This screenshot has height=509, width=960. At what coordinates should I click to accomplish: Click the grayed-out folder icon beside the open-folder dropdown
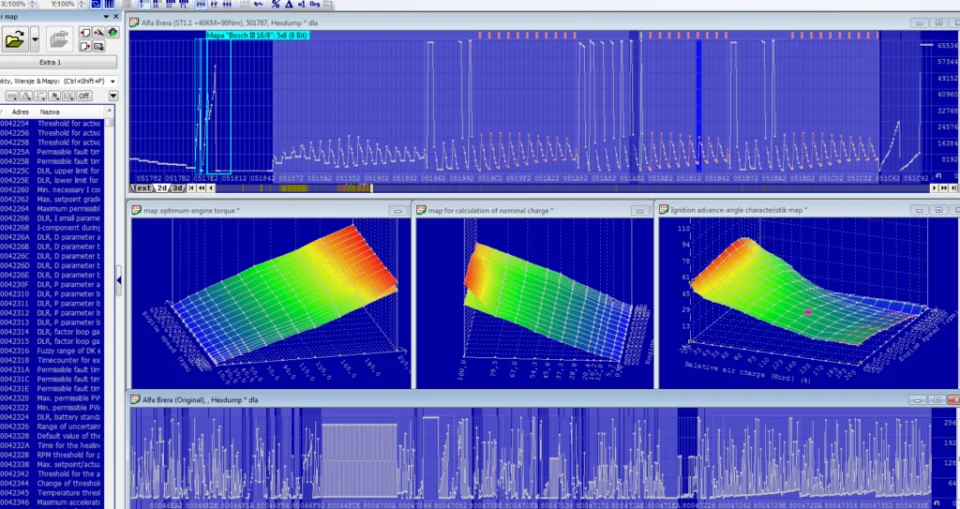(59, 40)
